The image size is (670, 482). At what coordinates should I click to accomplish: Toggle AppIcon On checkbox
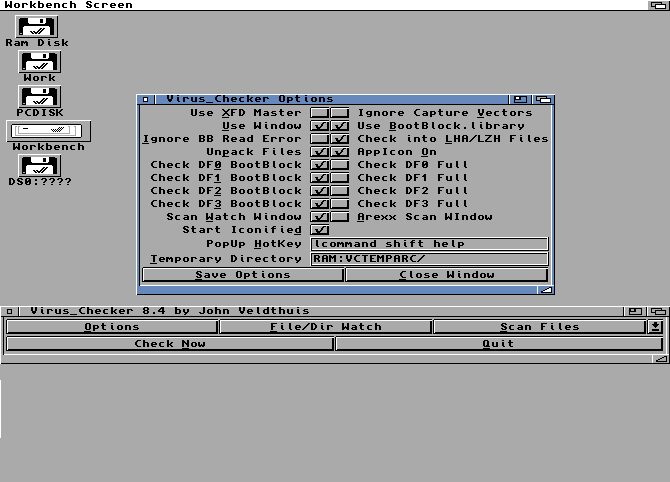pyautogui.click(x=340, y=152)
